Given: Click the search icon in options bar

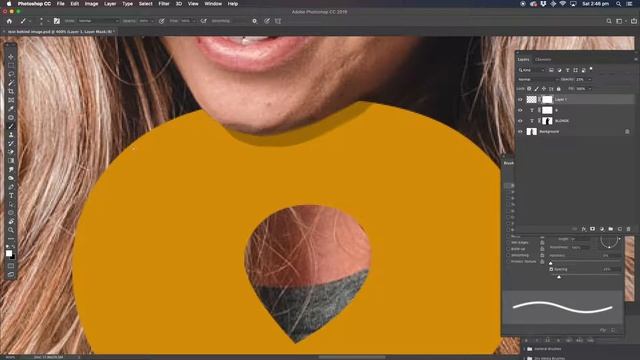Looking at the screenshot, I should click(609, 21).
